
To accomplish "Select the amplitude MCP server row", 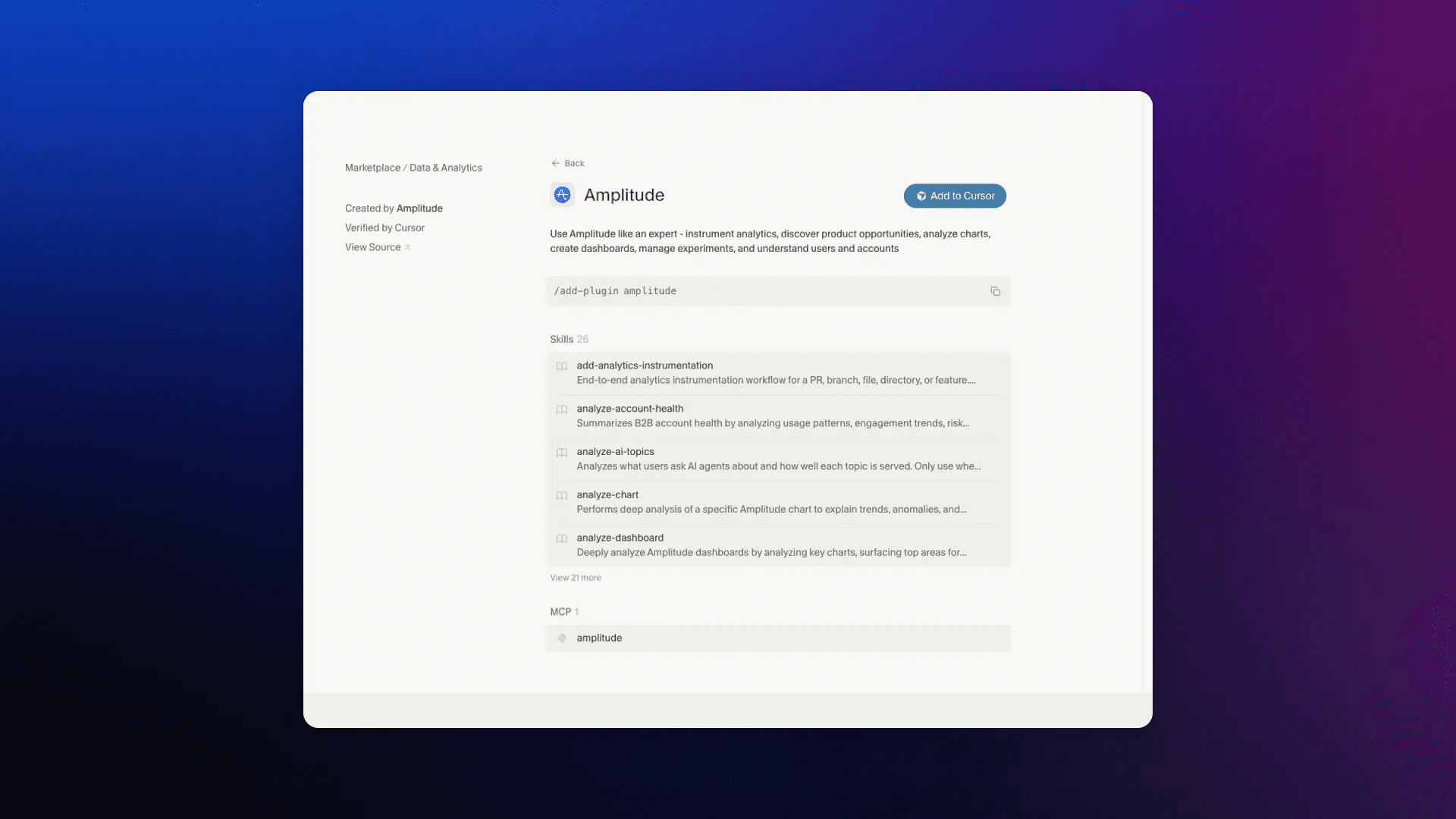I will coord(778,639).
